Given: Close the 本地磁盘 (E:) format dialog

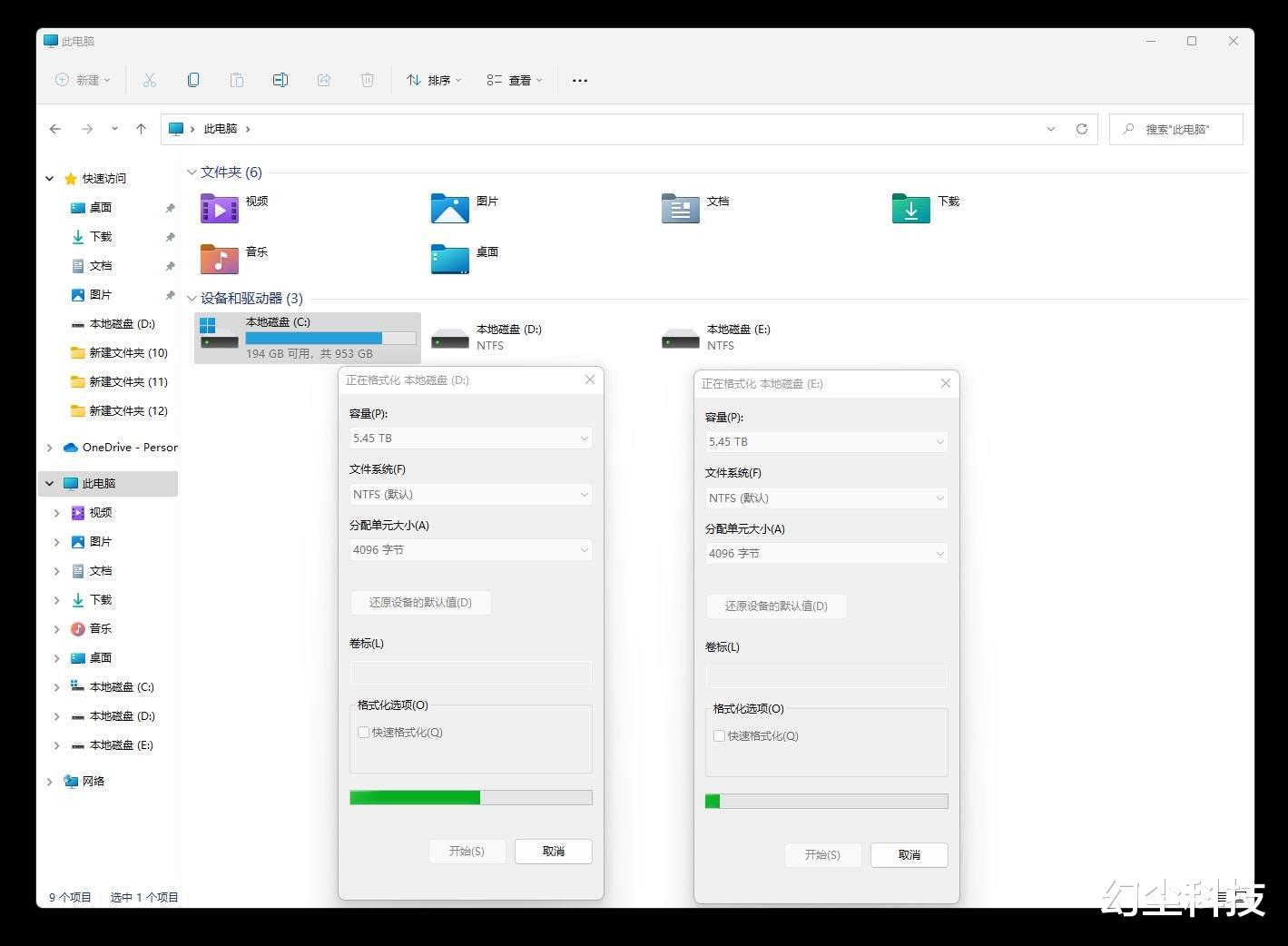Looking at the screenshot, I should pos(946,383).
